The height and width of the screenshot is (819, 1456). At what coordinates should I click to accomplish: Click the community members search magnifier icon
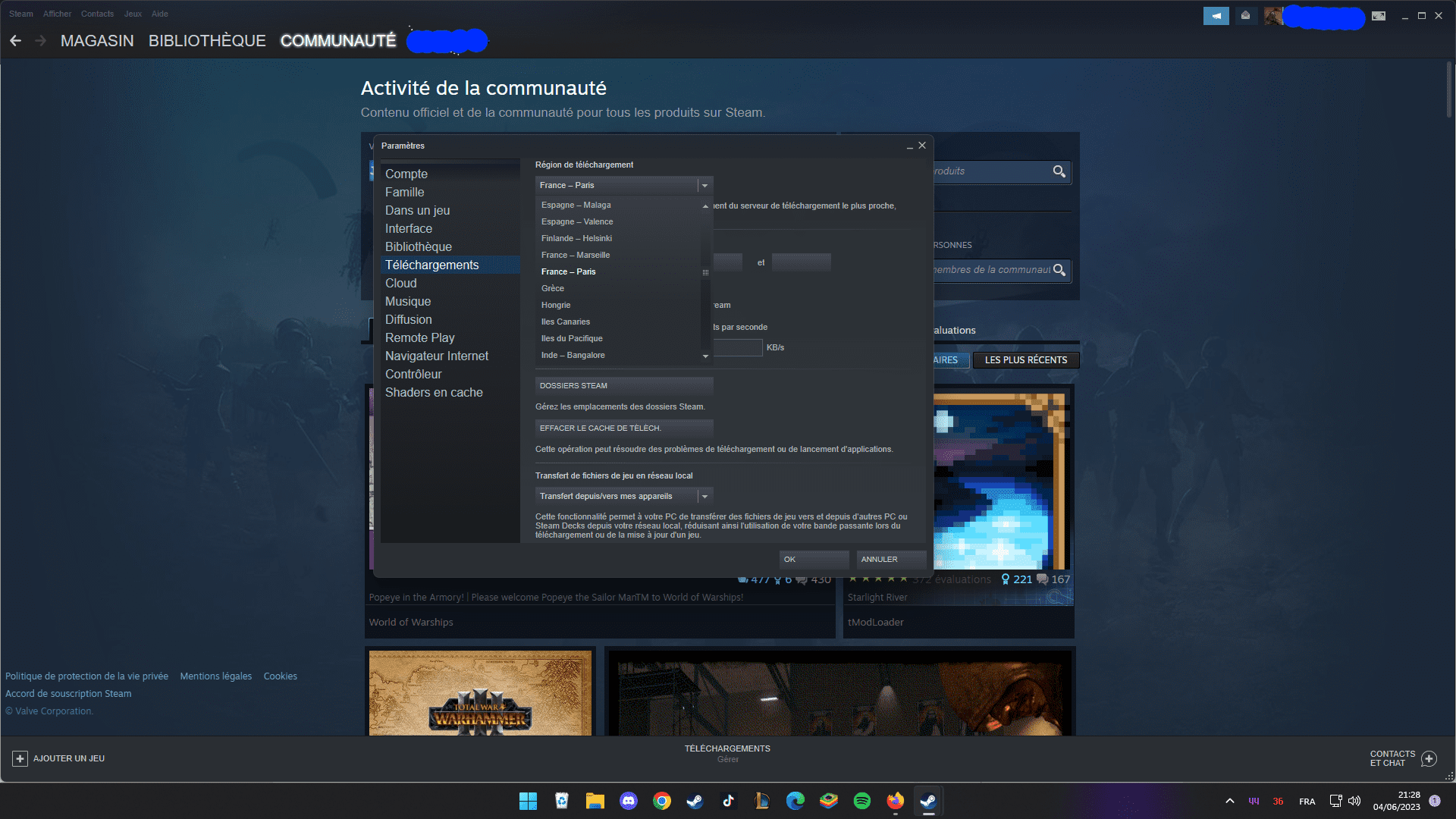(1059, 270)
